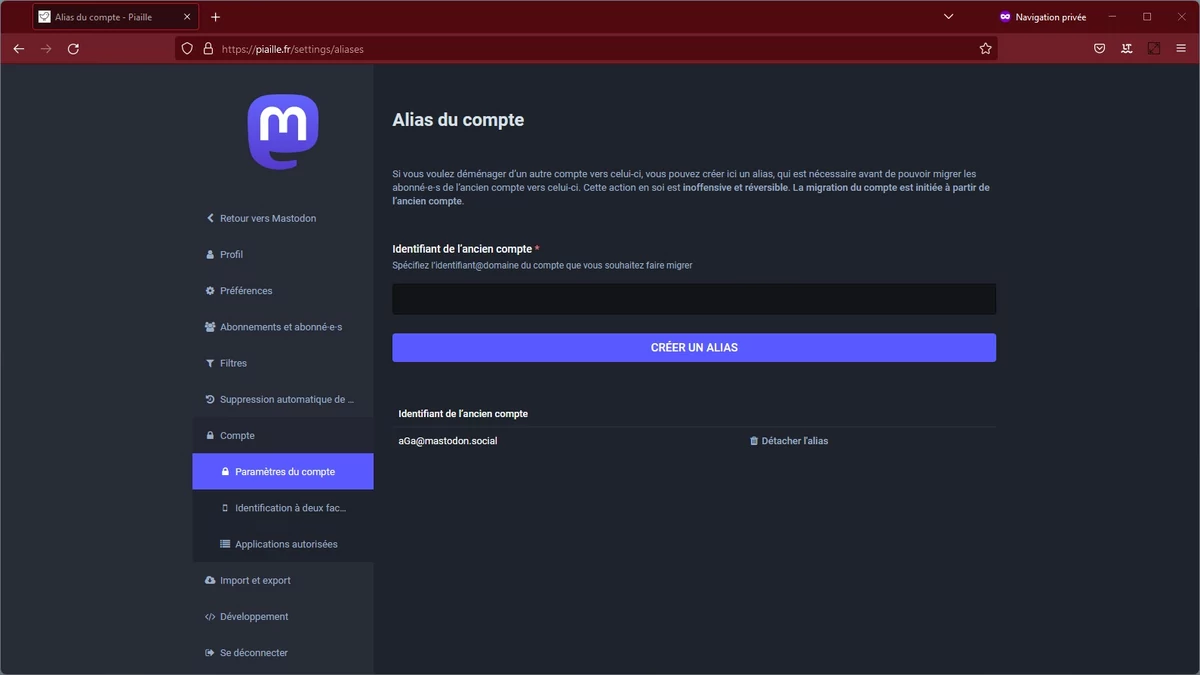The height and width of the screenshot is (675, 1200).
Task: Select the Compte section
Action: [x=283, y=435]
